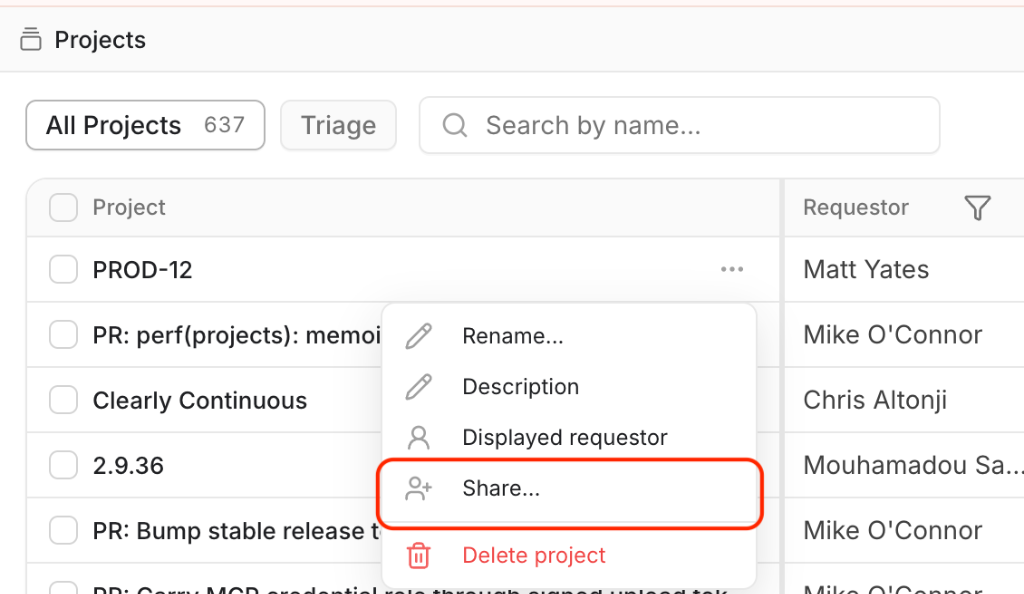Open the PR: Bump stable release project
The image size is (1024, 594).
[236, 531]
